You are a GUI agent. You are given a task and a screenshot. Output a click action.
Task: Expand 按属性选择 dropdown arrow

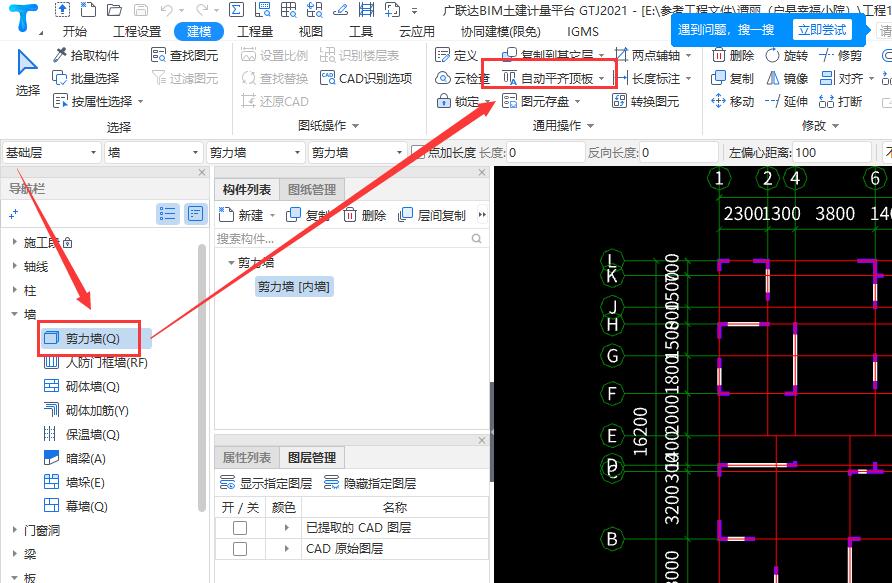[x=141, y=102]
